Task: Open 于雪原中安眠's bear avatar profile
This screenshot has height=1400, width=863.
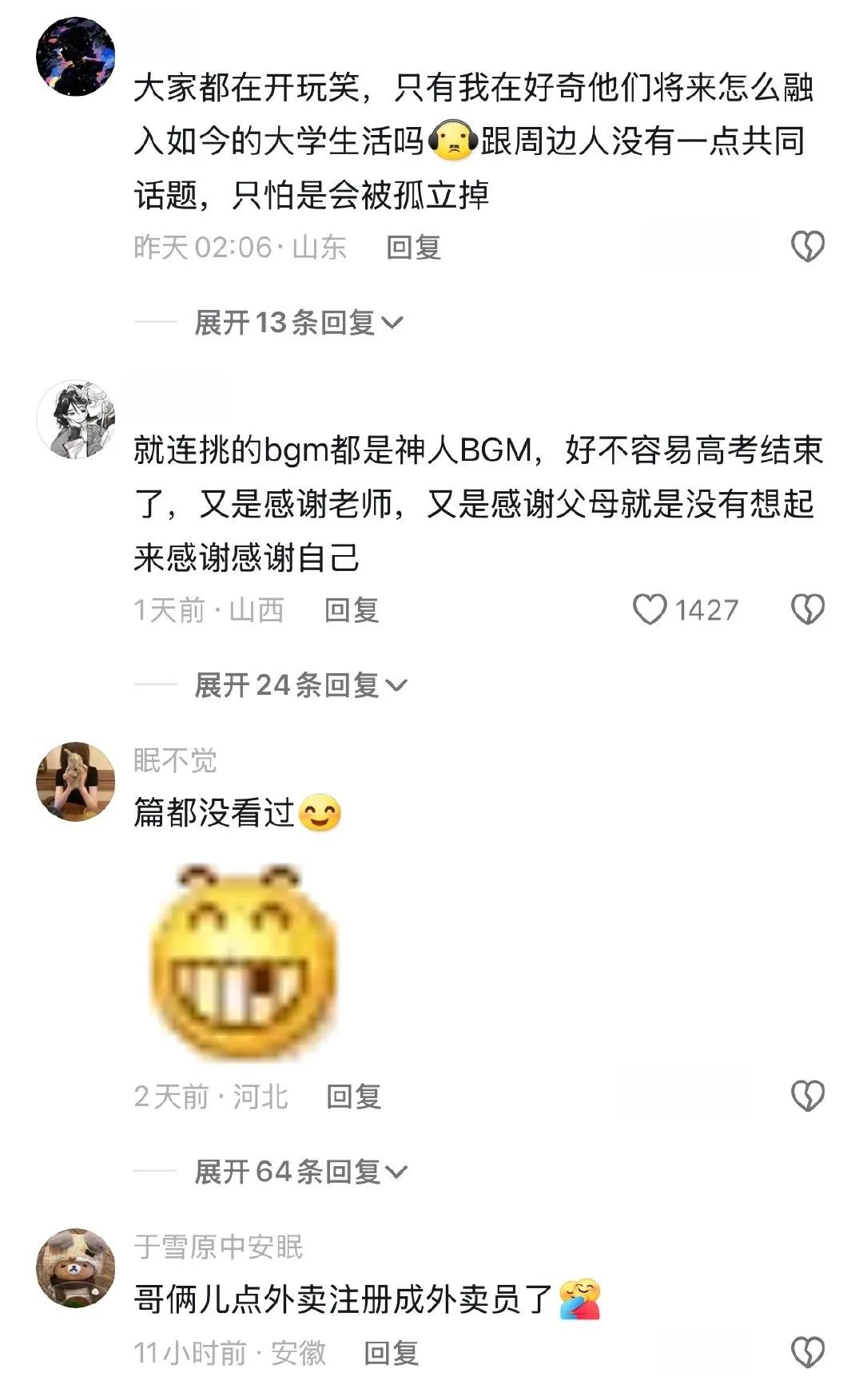Action: click(x=76, y=1267)
